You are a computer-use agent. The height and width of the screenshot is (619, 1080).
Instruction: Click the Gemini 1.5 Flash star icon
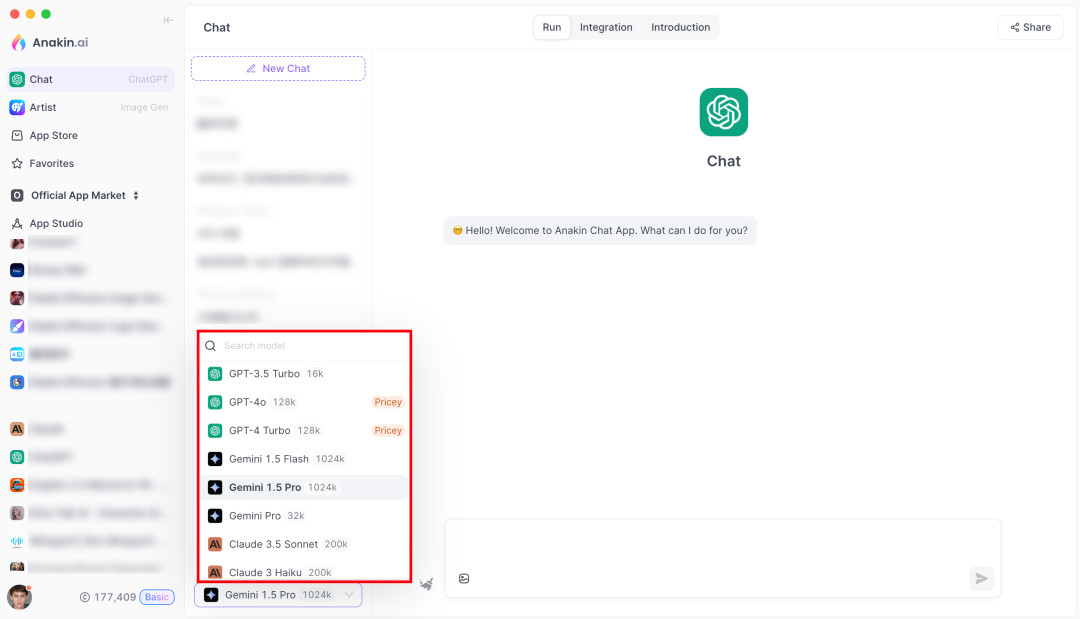[215, 459]
